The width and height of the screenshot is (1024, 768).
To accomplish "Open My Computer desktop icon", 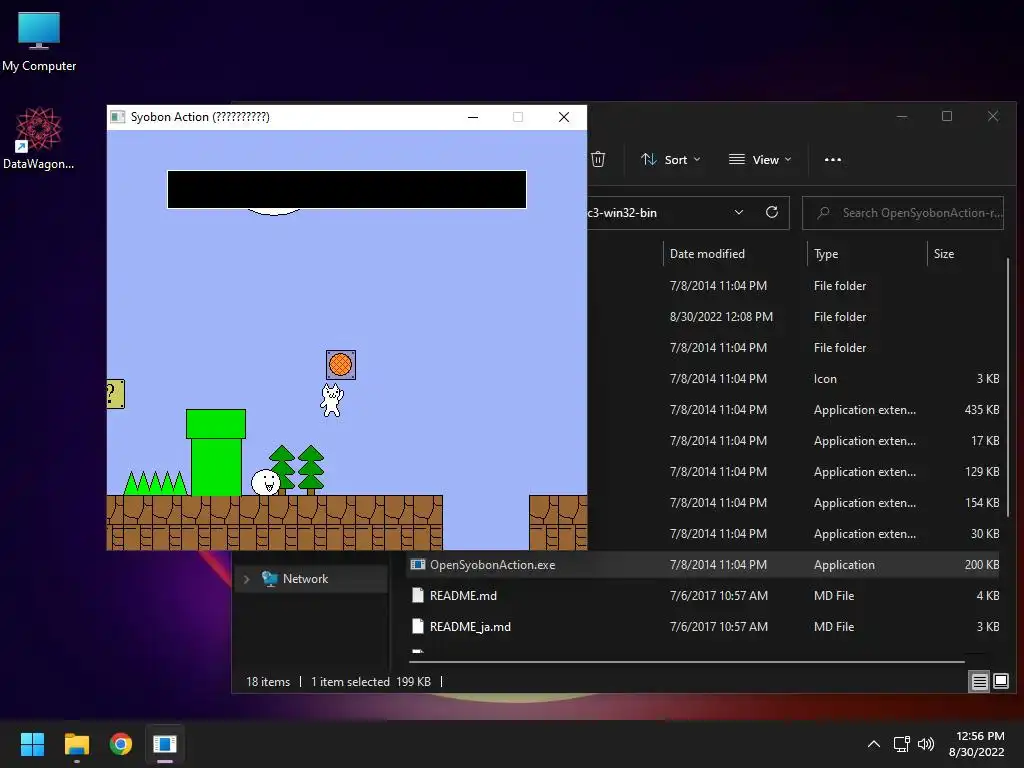I will [x=39, y=41].
